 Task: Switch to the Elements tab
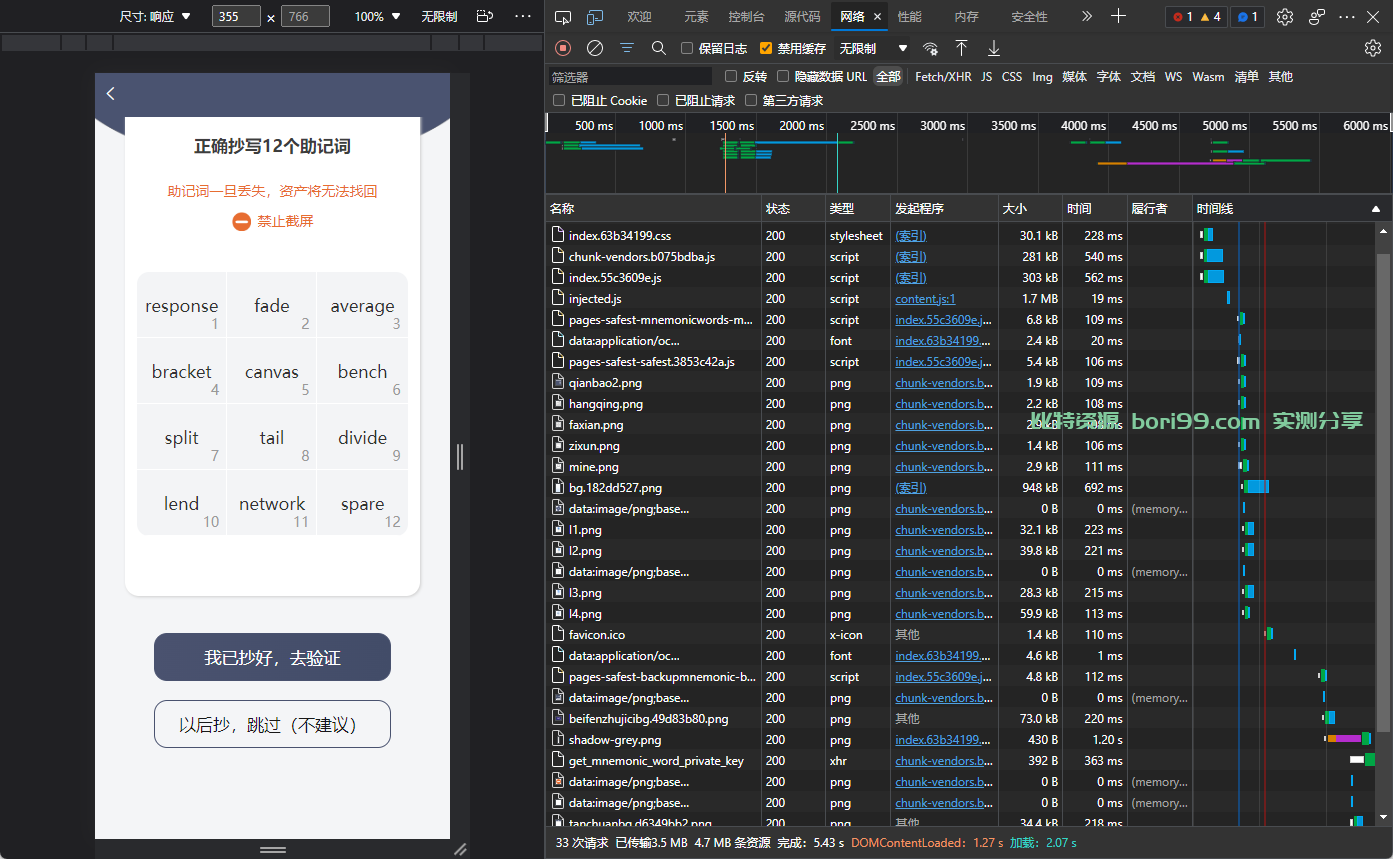(697, 16)
